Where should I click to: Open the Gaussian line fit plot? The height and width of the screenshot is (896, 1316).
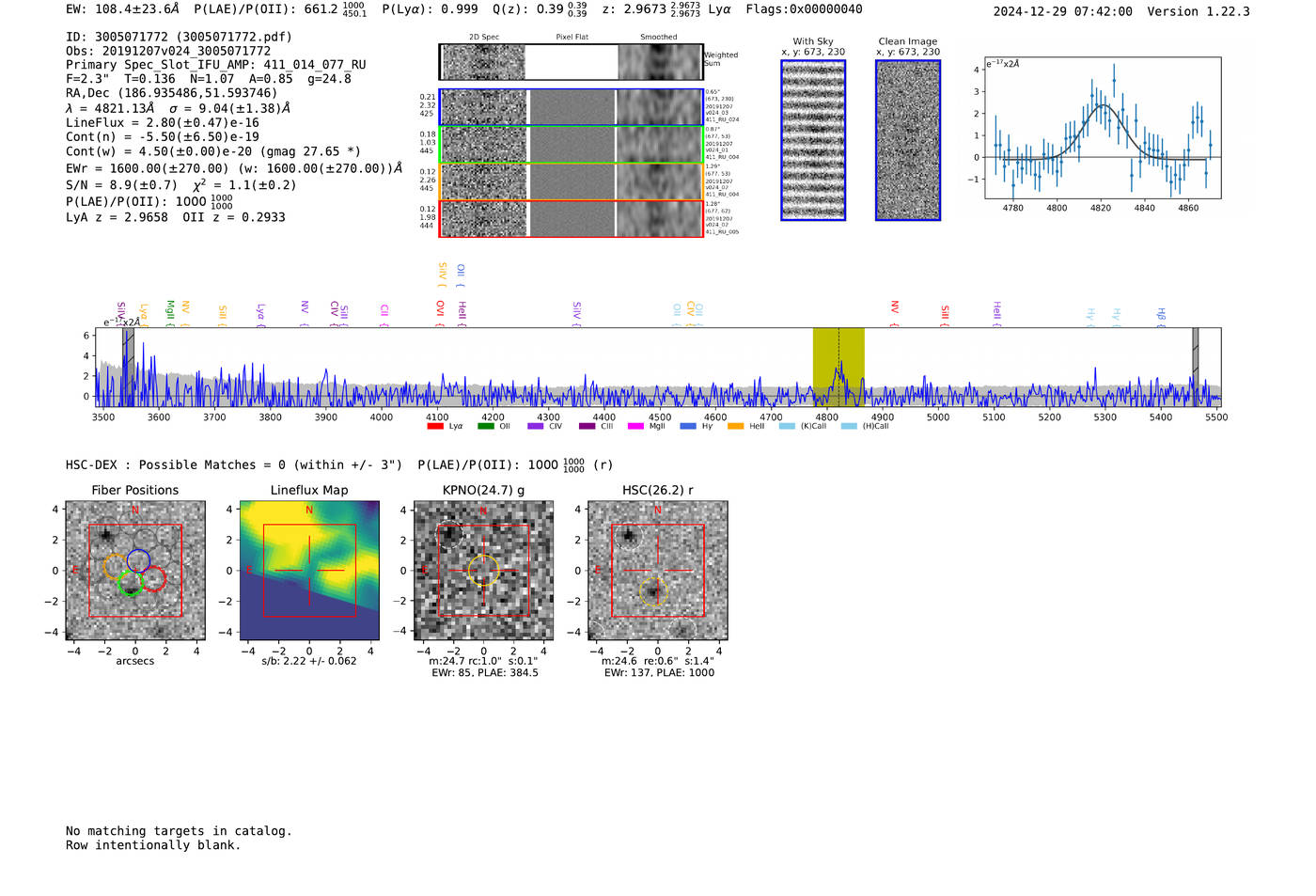point(1103,128)
